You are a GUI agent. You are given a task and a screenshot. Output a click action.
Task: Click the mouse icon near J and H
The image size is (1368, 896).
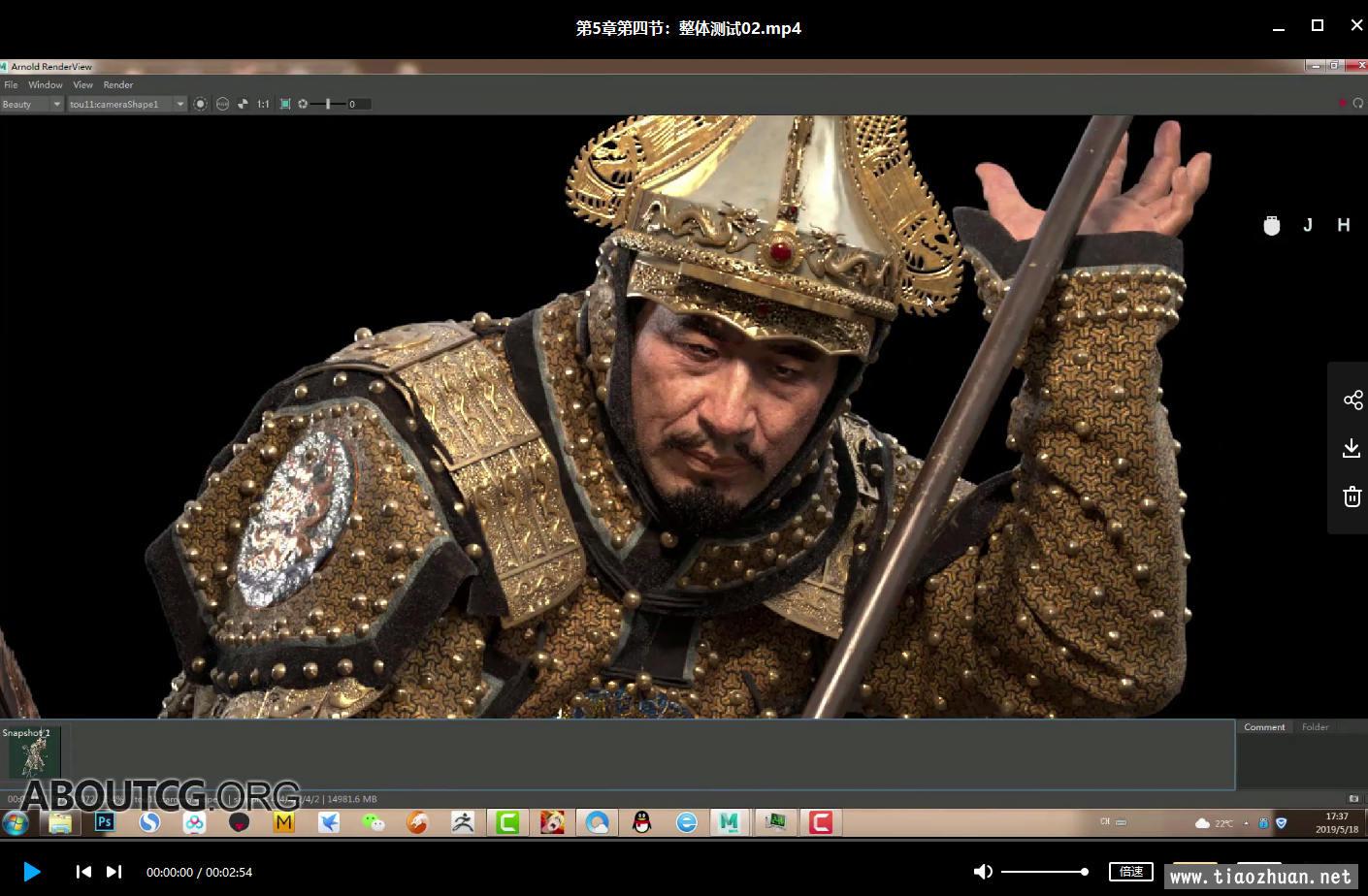(1272, 225)
